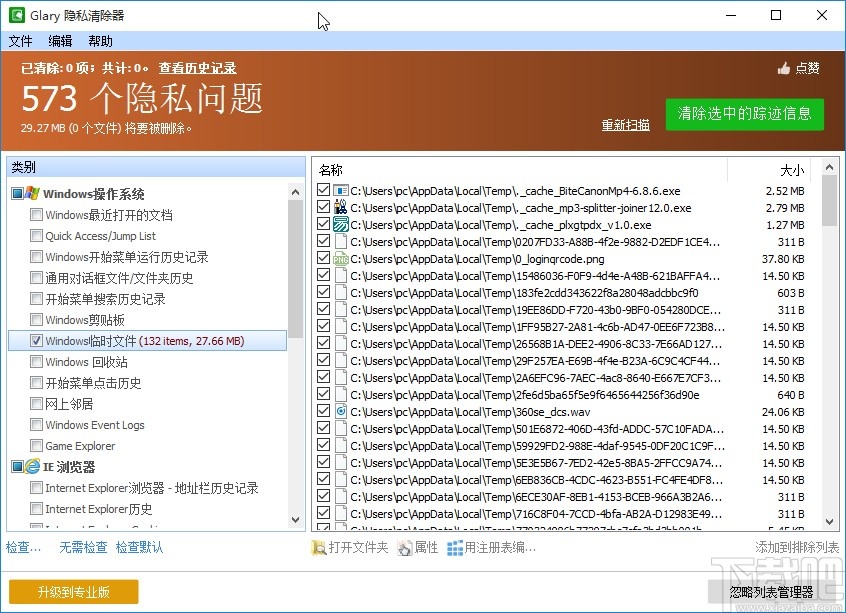The image size is (846, 613).
Task: Click 添加到排除列表 link
Action: [x=797, y=548]
